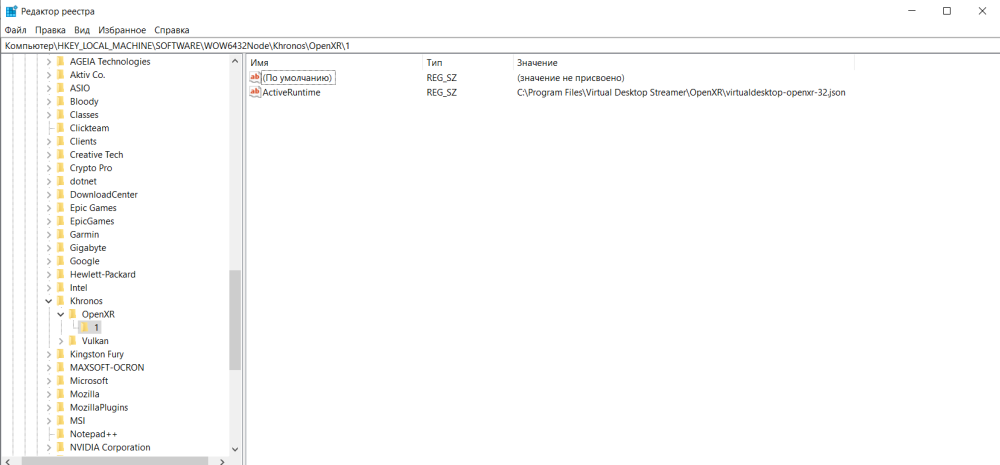Click the tree horizontal scrollbar left arrow

7,461
